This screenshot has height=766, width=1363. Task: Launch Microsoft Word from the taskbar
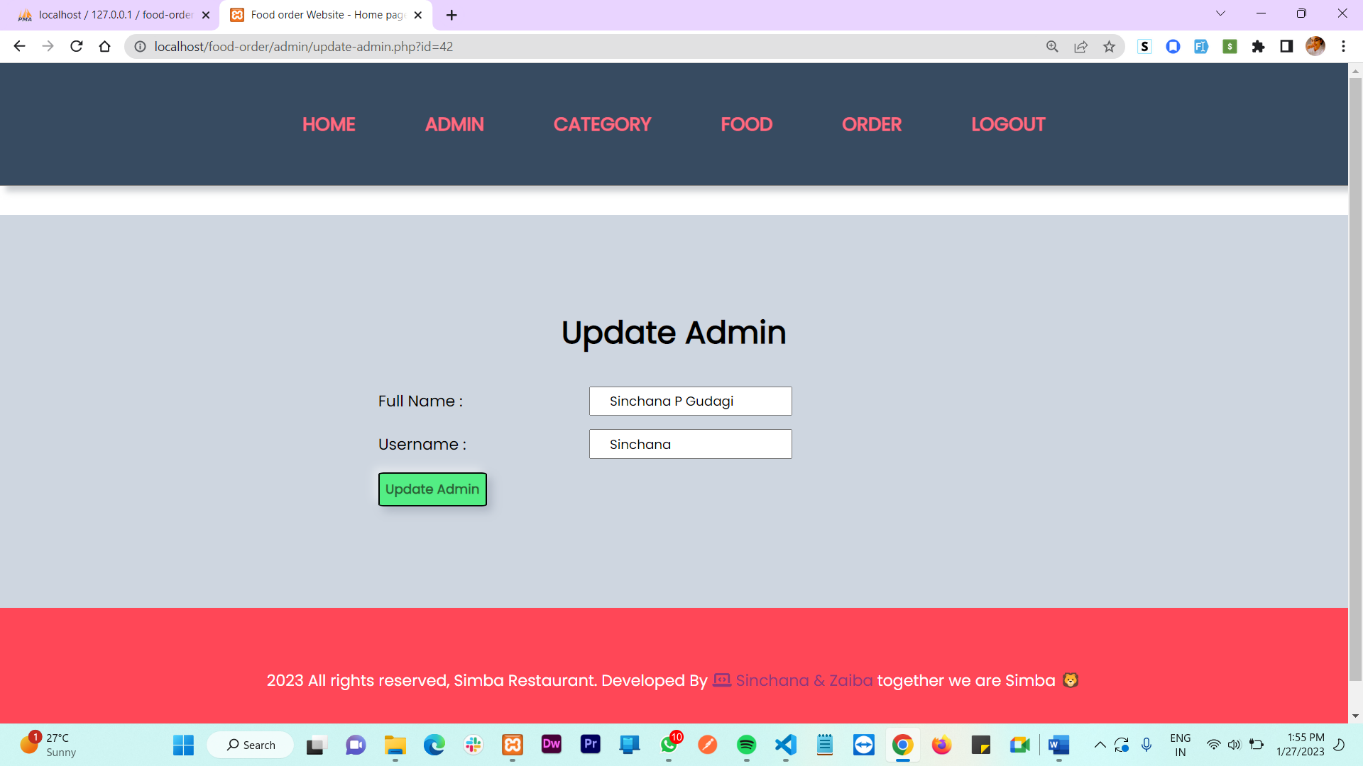[1058, 744]
